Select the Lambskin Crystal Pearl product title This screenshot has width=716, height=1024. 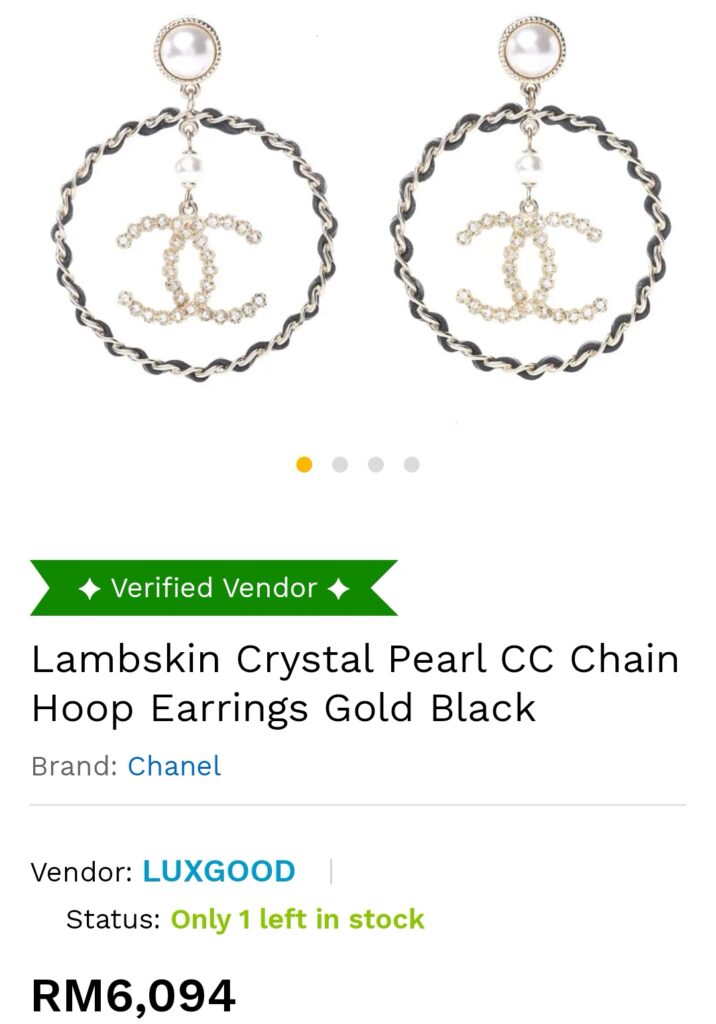tap(355, 683)
